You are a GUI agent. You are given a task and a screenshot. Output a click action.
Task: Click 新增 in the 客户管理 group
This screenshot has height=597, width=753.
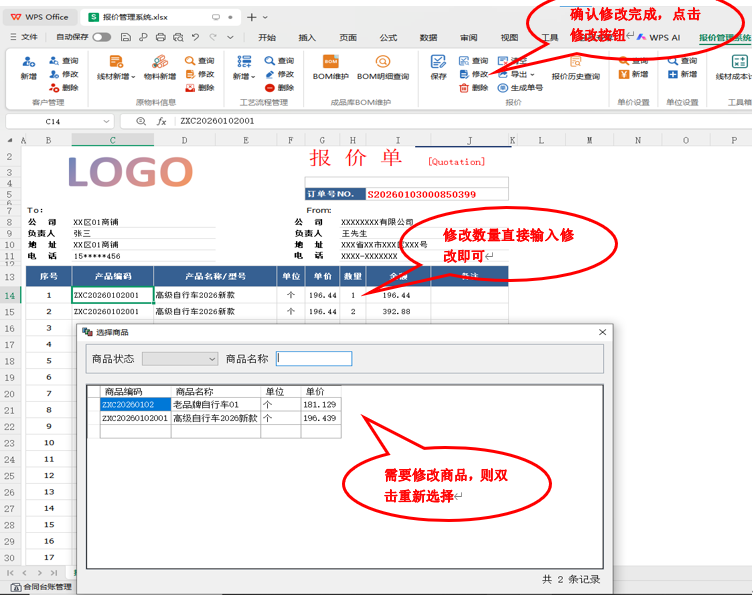[28, 68]
